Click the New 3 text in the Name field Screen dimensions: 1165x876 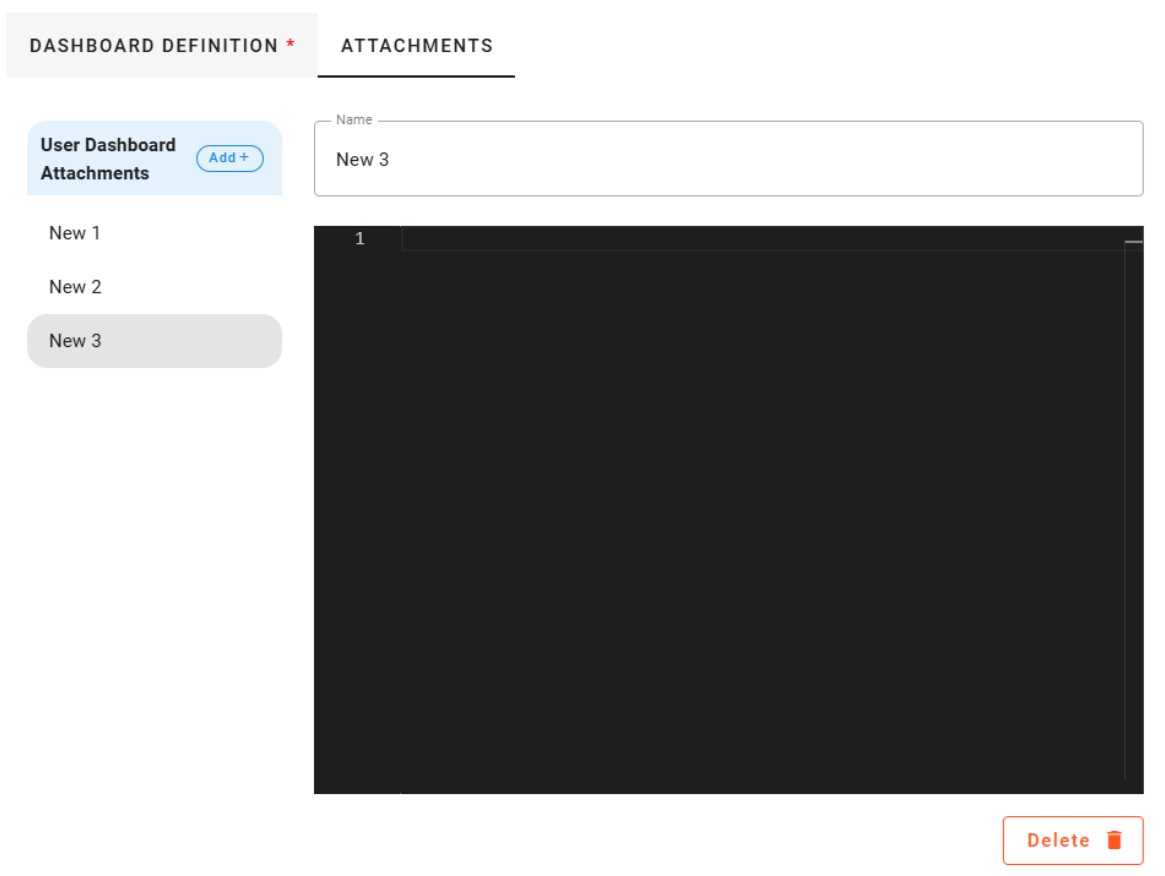pyautogui.click(x=362, y=160)
